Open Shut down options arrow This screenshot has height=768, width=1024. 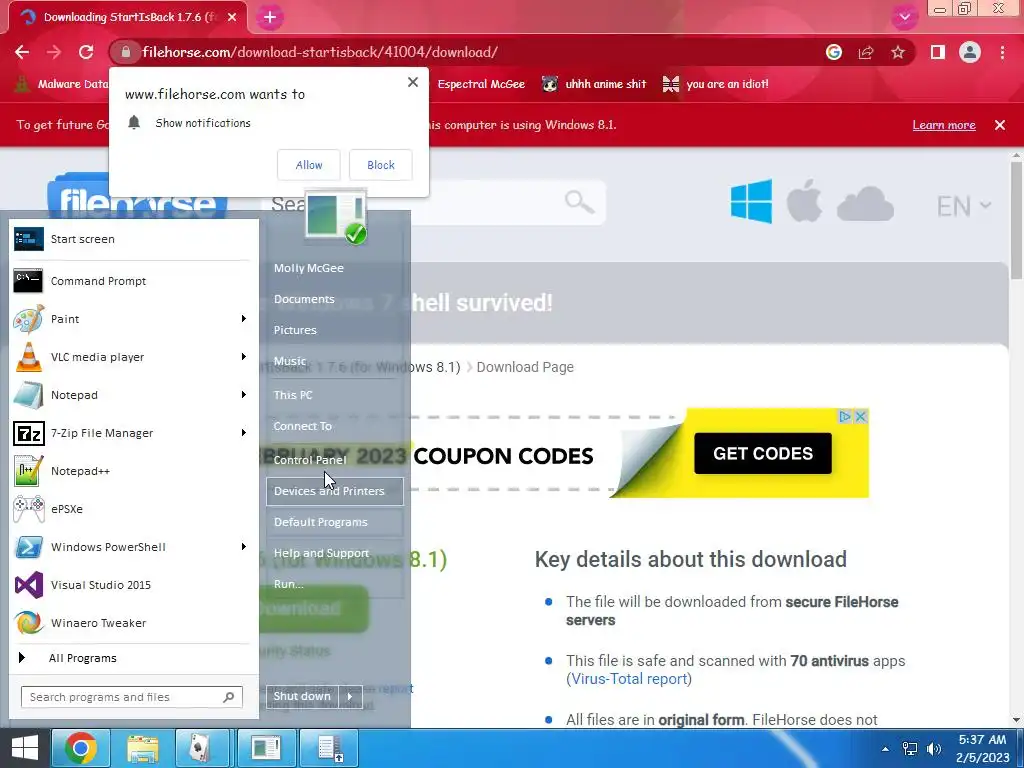point(350,696)
